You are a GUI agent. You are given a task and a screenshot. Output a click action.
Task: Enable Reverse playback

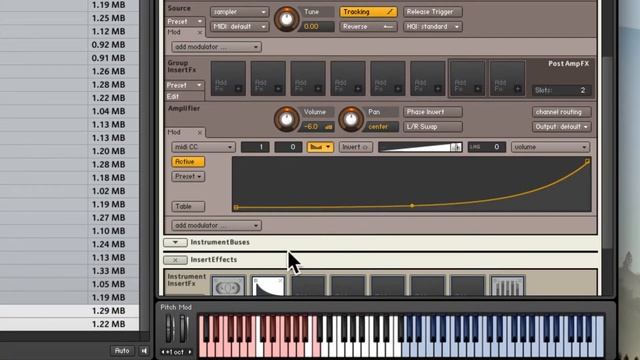368,27
